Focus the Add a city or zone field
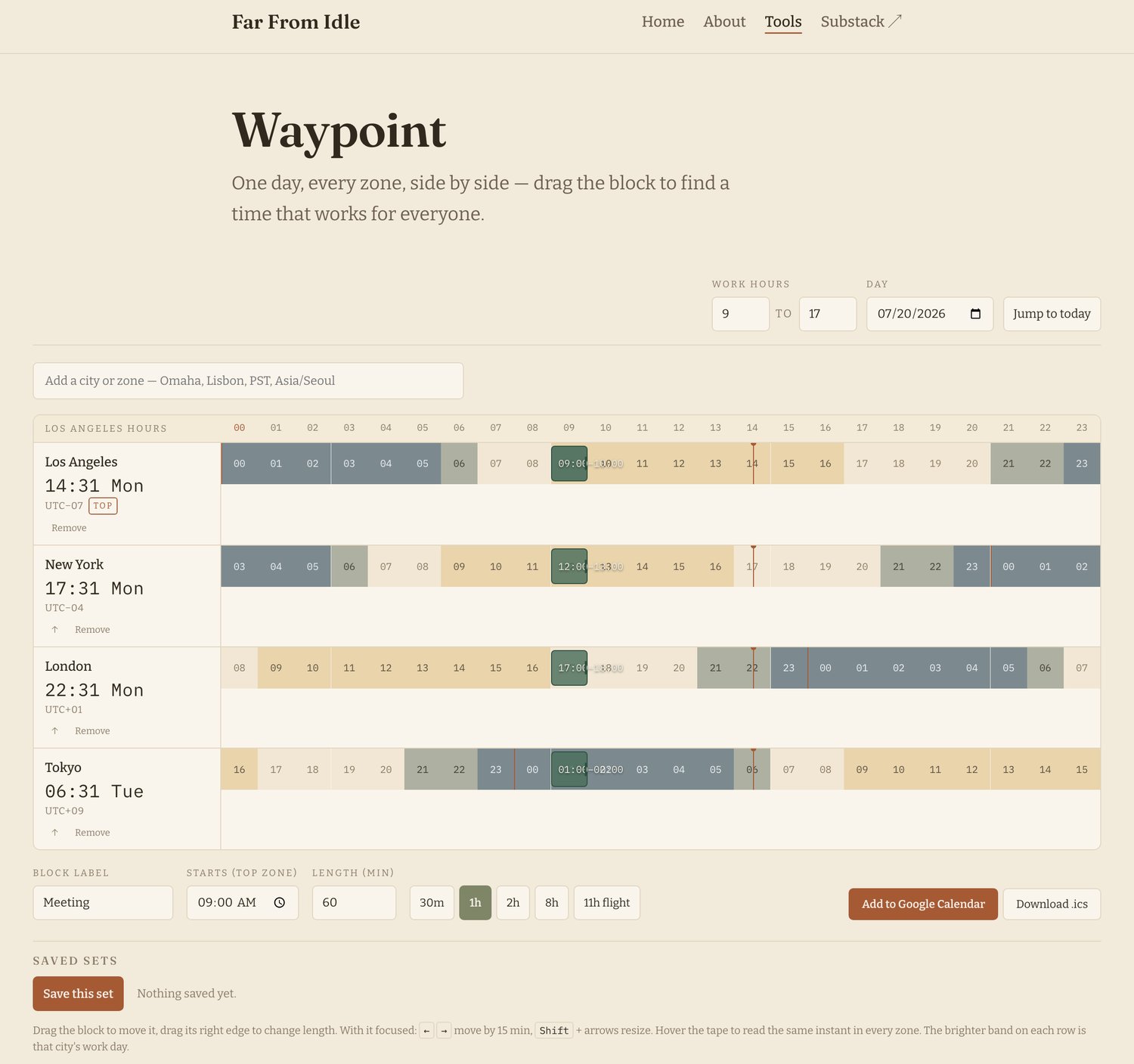Screen dimensions: 1134x1064 [248, 380]
